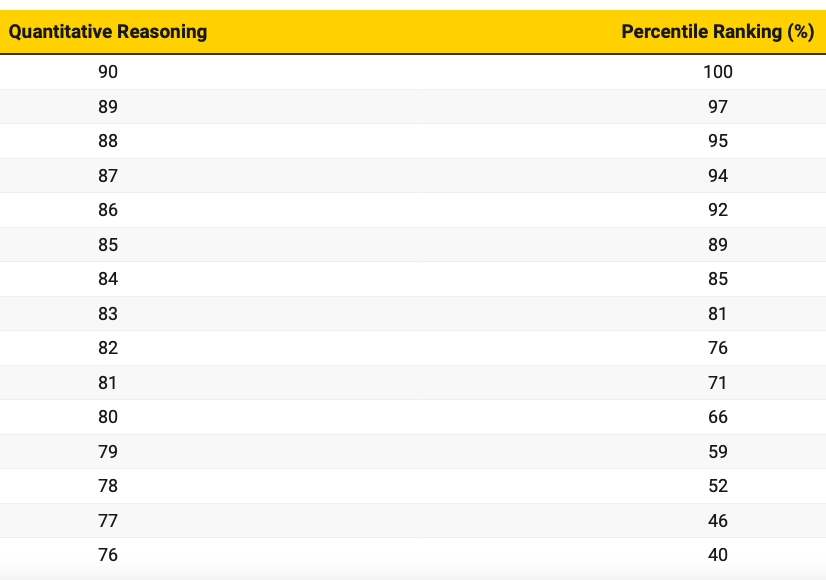Click the percentile value 89

tap(717, 245)
